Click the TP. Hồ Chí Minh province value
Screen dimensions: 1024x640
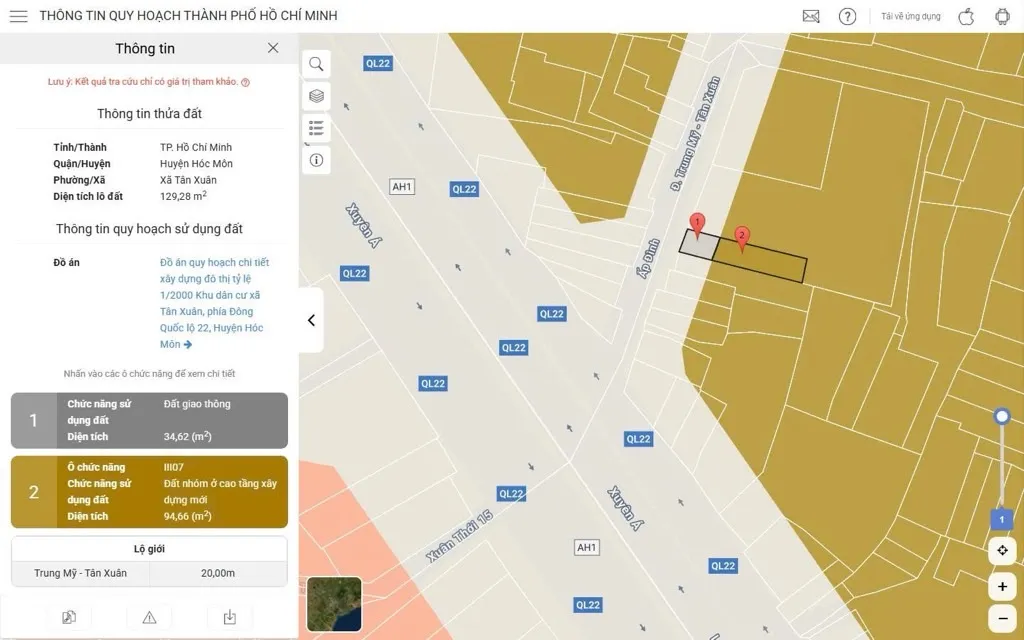point(196,148)
